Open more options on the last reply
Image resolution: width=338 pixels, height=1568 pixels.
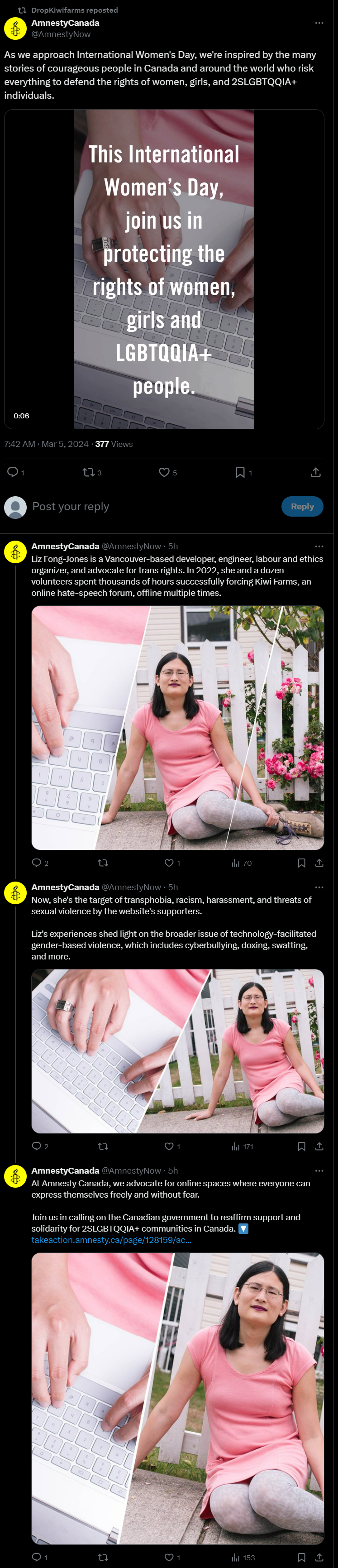click(319, 1170)
